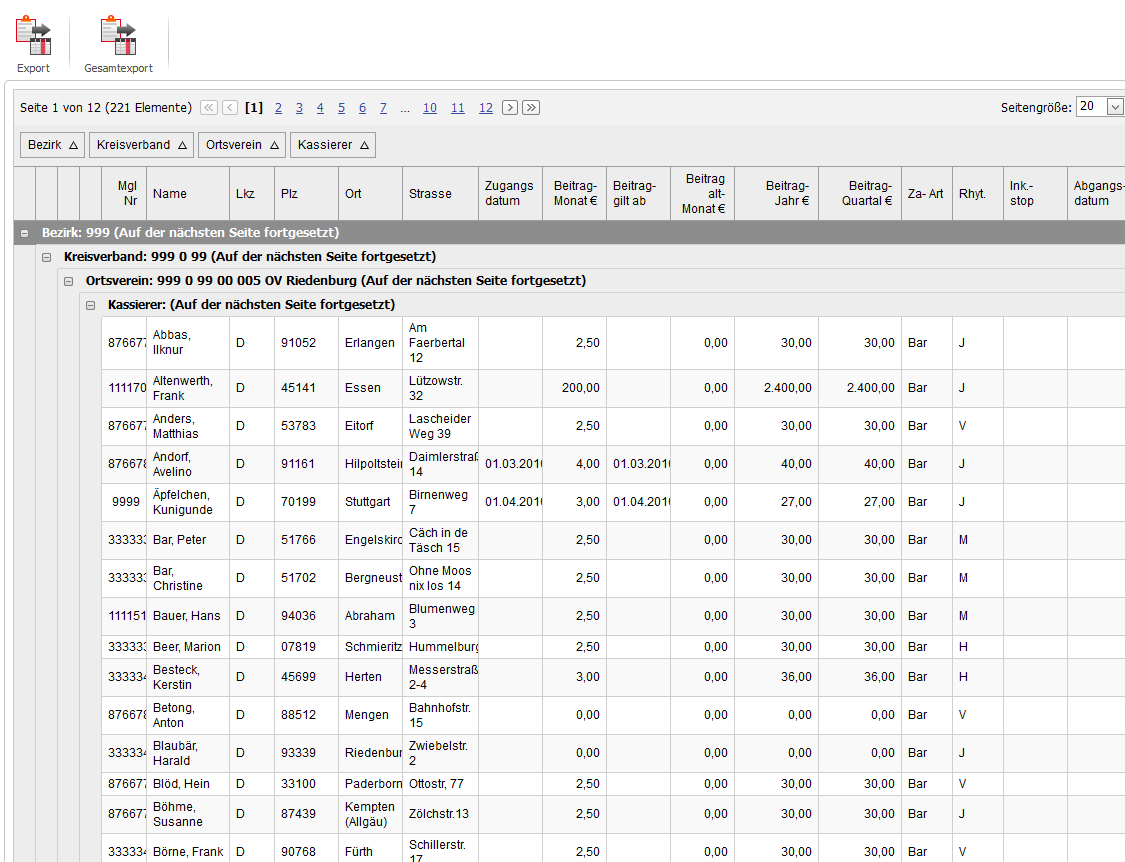Open page 5 link
The width and height of the screenshot is (1125, 862).
[342, 108]
